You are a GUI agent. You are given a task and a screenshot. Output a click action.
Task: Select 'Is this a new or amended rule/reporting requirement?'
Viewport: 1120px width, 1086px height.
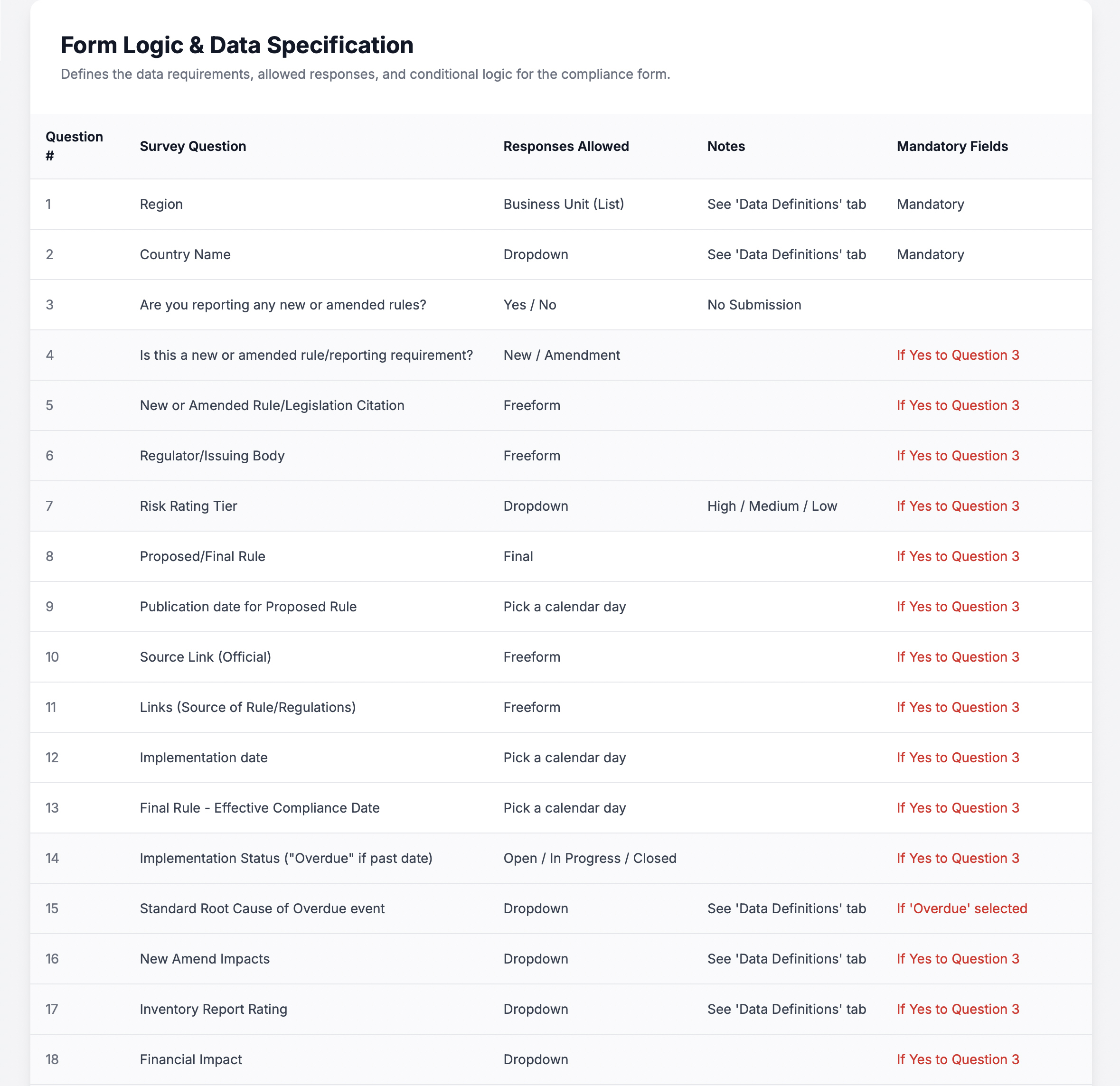click(x=306, y=355)
